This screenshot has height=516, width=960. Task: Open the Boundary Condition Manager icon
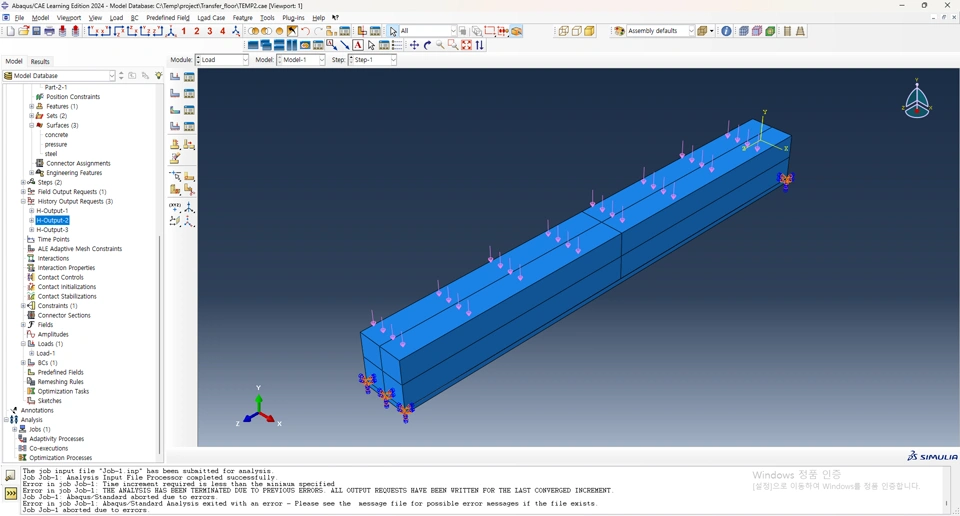point(189,94)
